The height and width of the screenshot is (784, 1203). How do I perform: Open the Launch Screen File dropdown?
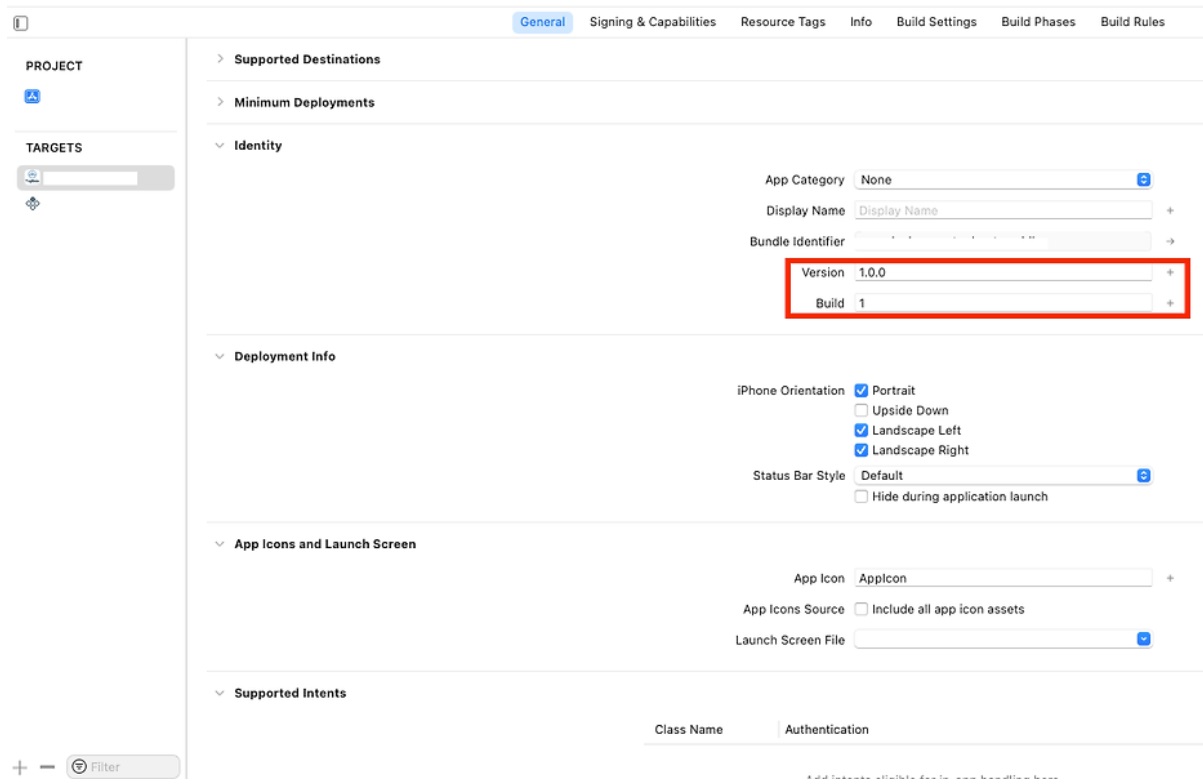[x=1004, y=640]
